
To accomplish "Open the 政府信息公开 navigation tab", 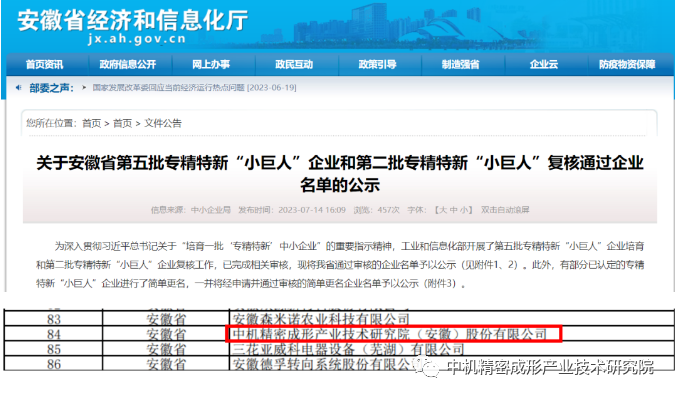I will tap(128, 65).
